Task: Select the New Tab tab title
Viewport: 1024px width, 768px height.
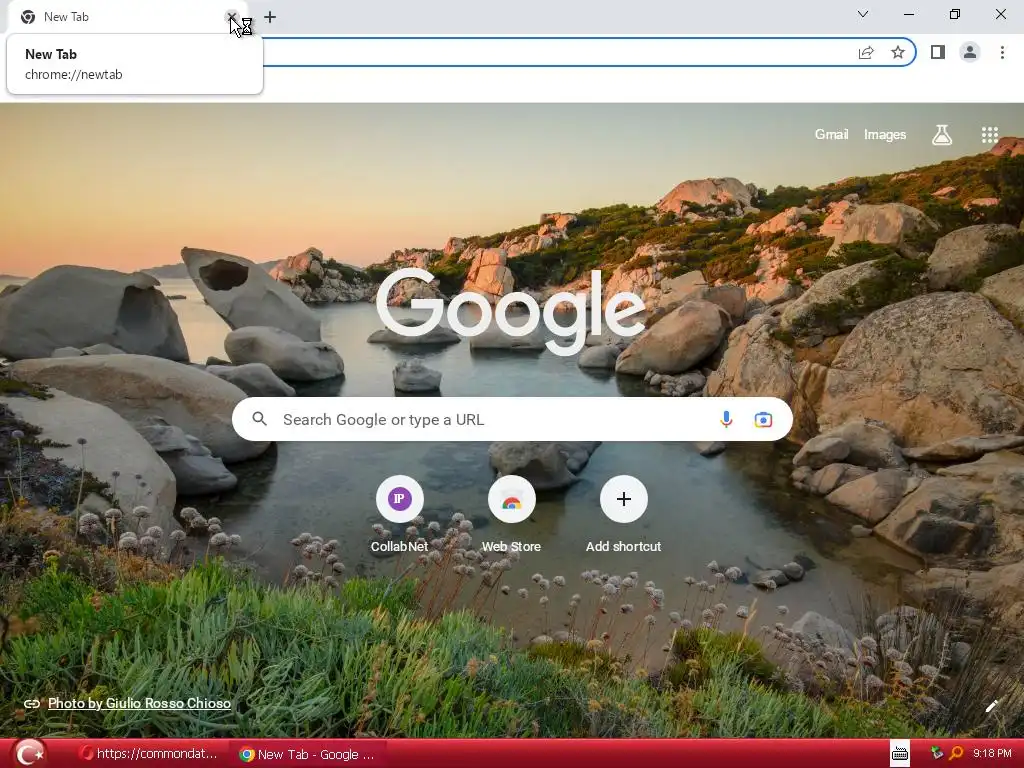Action: click(66, 17)
